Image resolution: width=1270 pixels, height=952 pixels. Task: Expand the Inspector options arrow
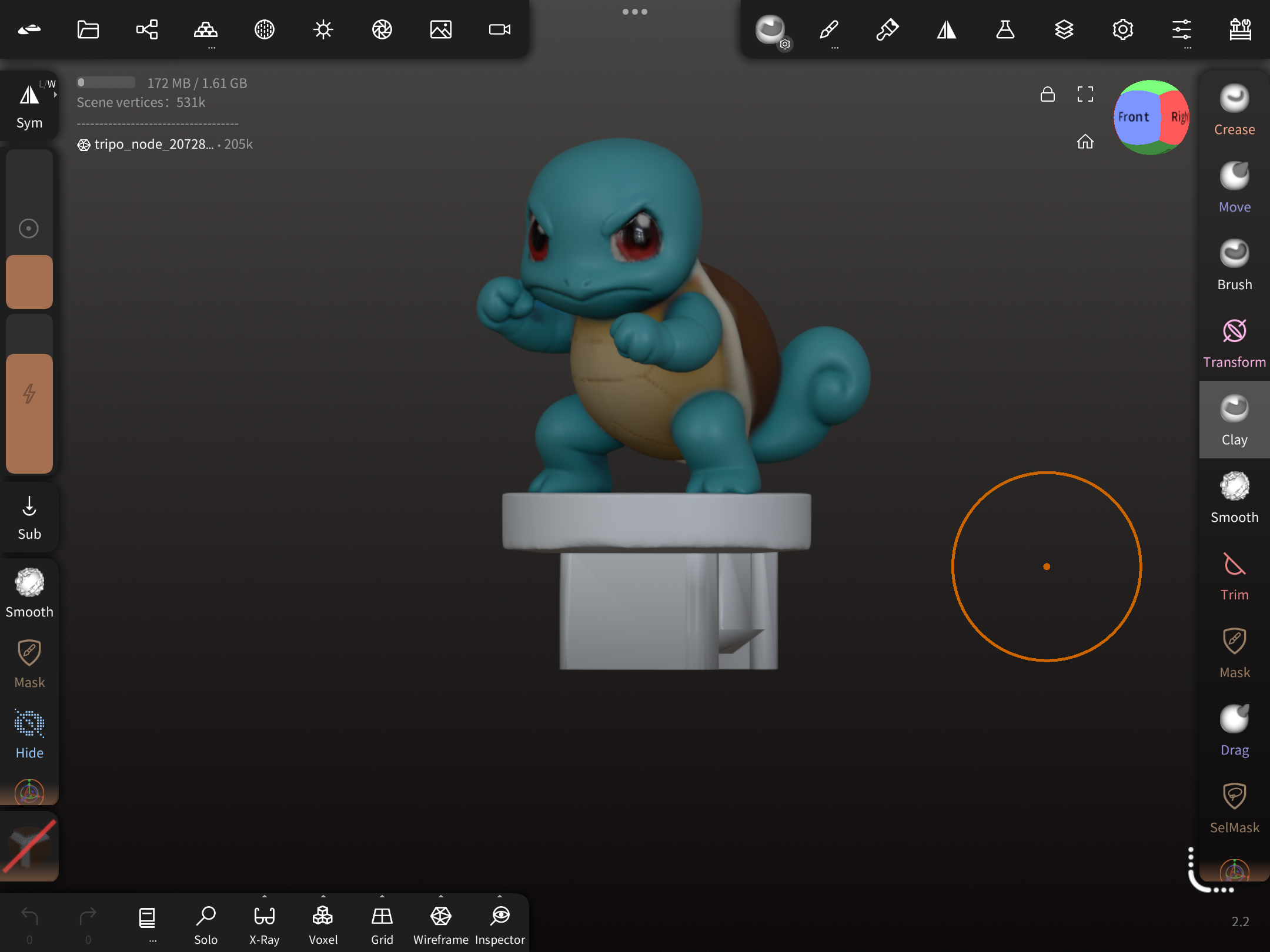499,897
